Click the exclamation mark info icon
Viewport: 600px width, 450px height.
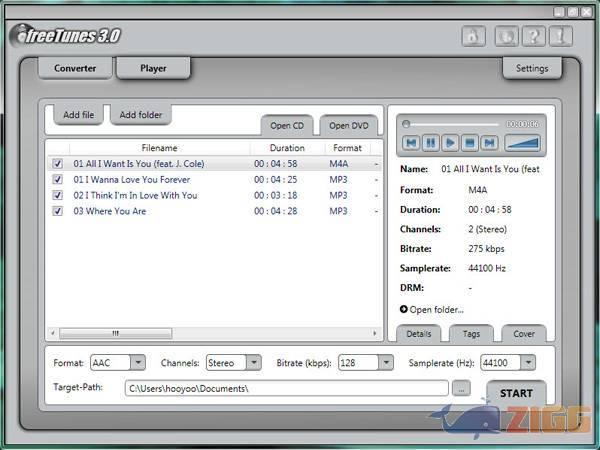pyautogui.click(x=561, y=36)
